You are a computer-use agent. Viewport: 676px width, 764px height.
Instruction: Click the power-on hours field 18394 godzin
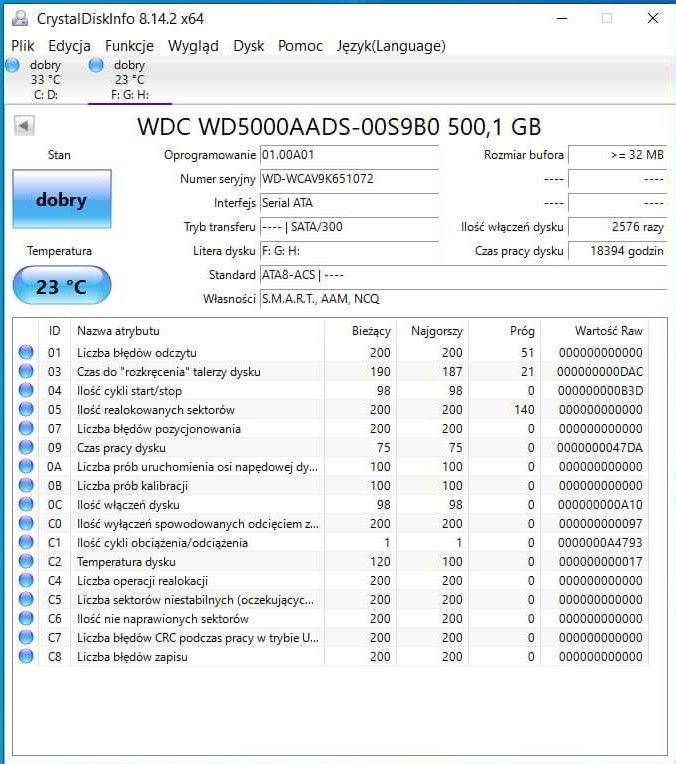pos(618,251)
